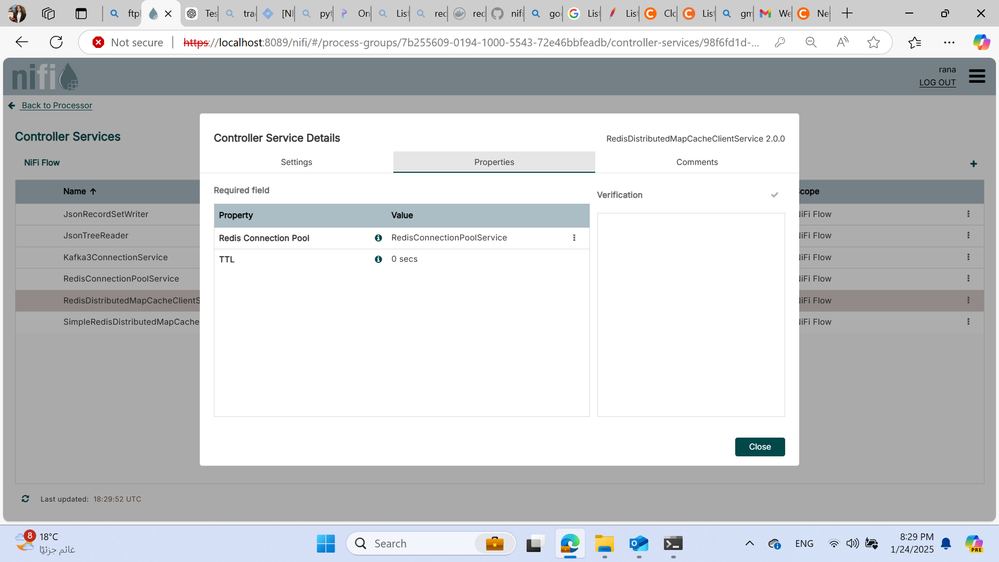Open File Explorer from taskbar
Image resolution: width=999 pixels, height=562 pixels.
[604, 544]
